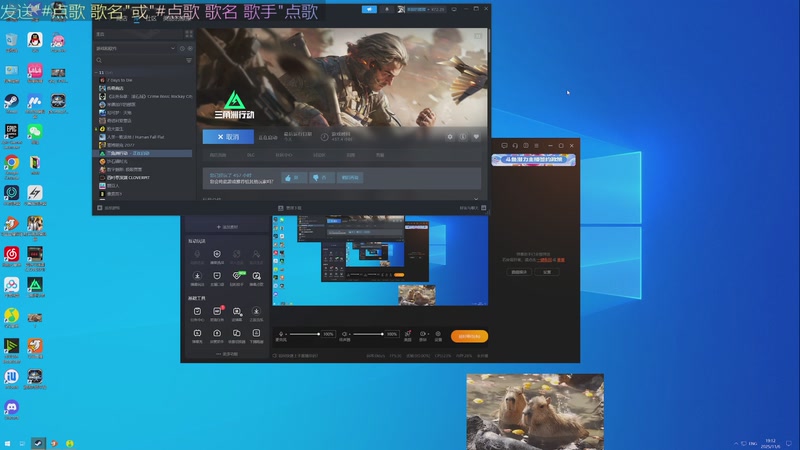800x450 pixels.
Task: Select 7 Days to Die in the library
Action: pyautogui.click(x=119, y=80)
